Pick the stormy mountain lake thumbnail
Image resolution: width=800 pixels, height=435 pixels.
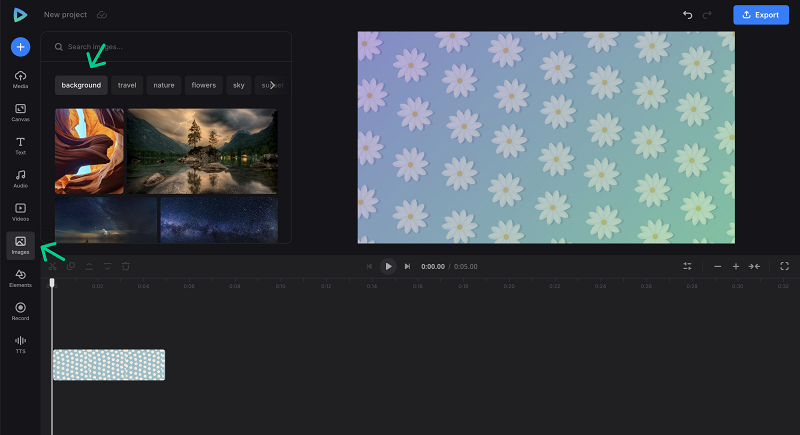tap(202, 151)
